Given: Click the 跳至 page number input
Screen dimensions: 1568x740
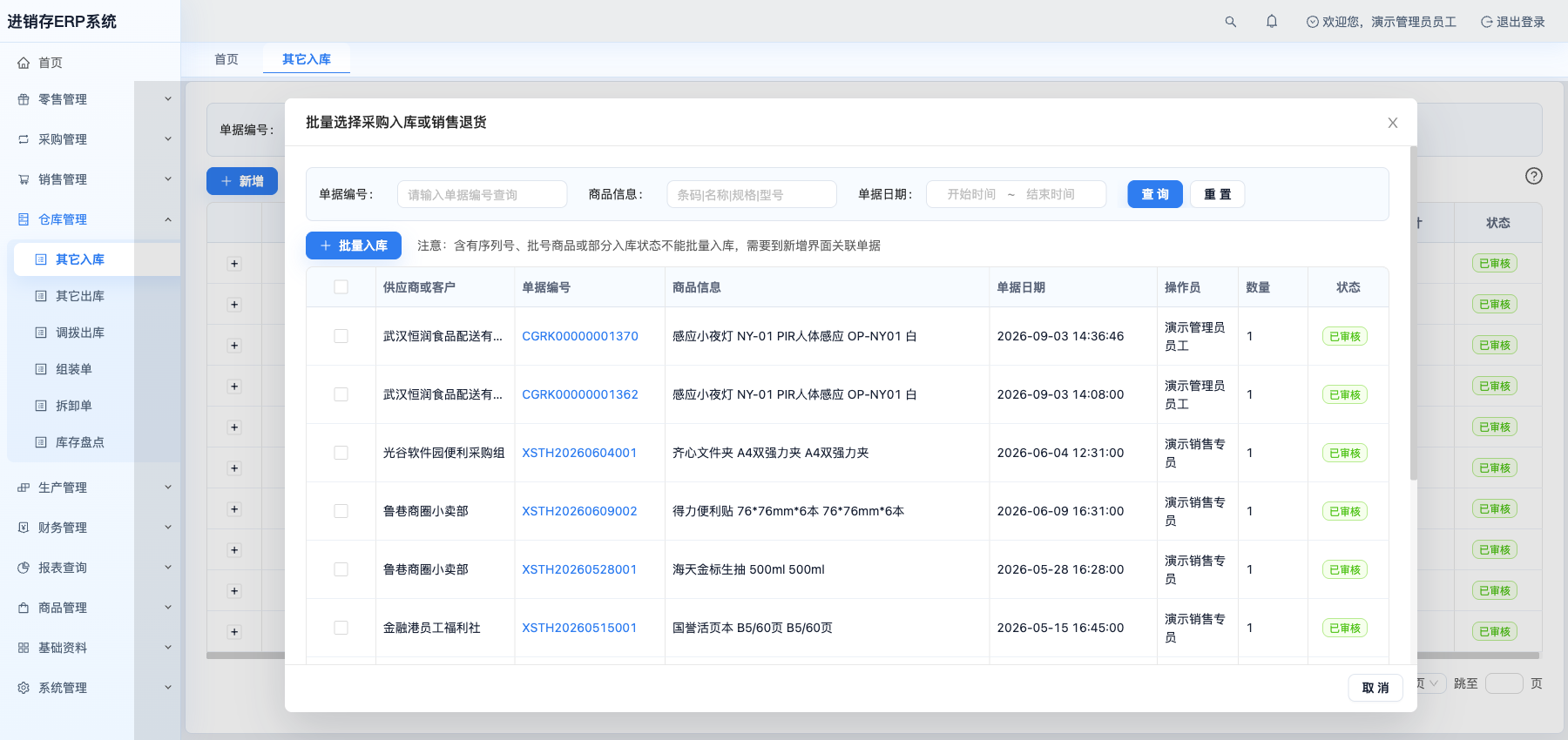Looking at the screenshot, I should pyautogui.click(x=1504, y=683).
